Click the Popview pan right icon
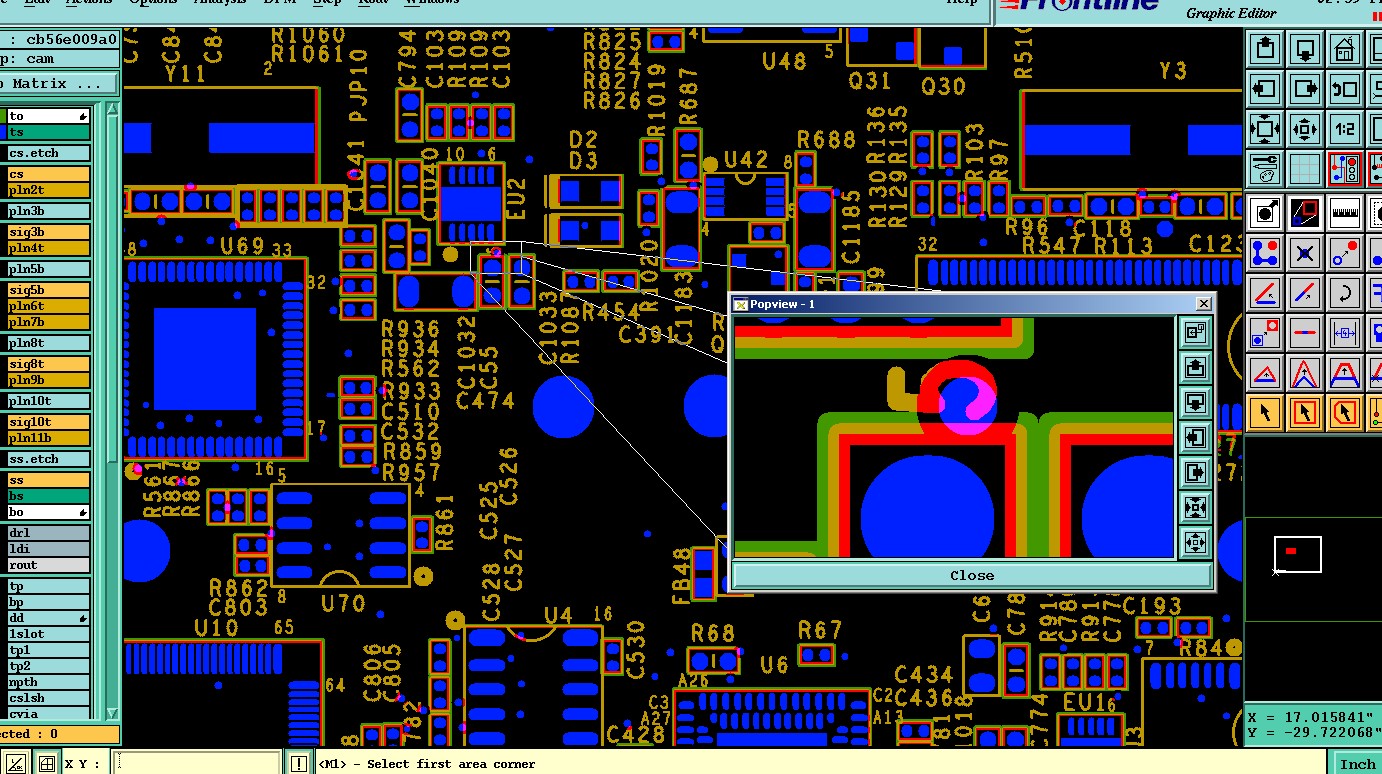Screen dimensions: 1382x774 [1196, 473]
